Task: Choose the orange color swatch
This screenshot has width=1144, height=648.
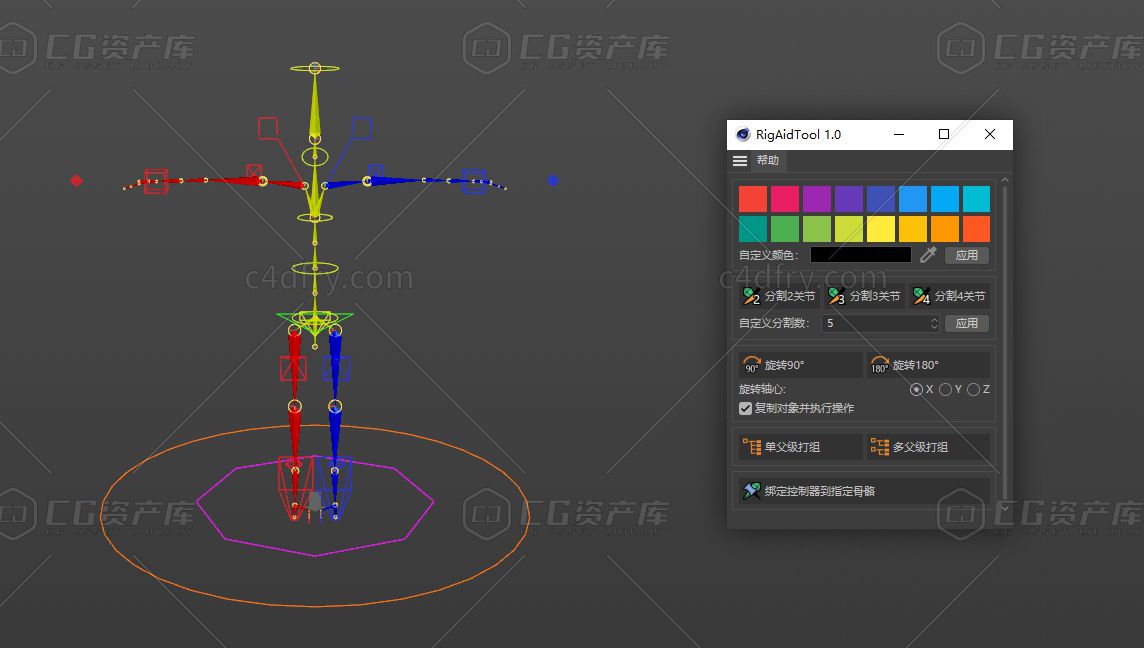Action: (945, 228)
